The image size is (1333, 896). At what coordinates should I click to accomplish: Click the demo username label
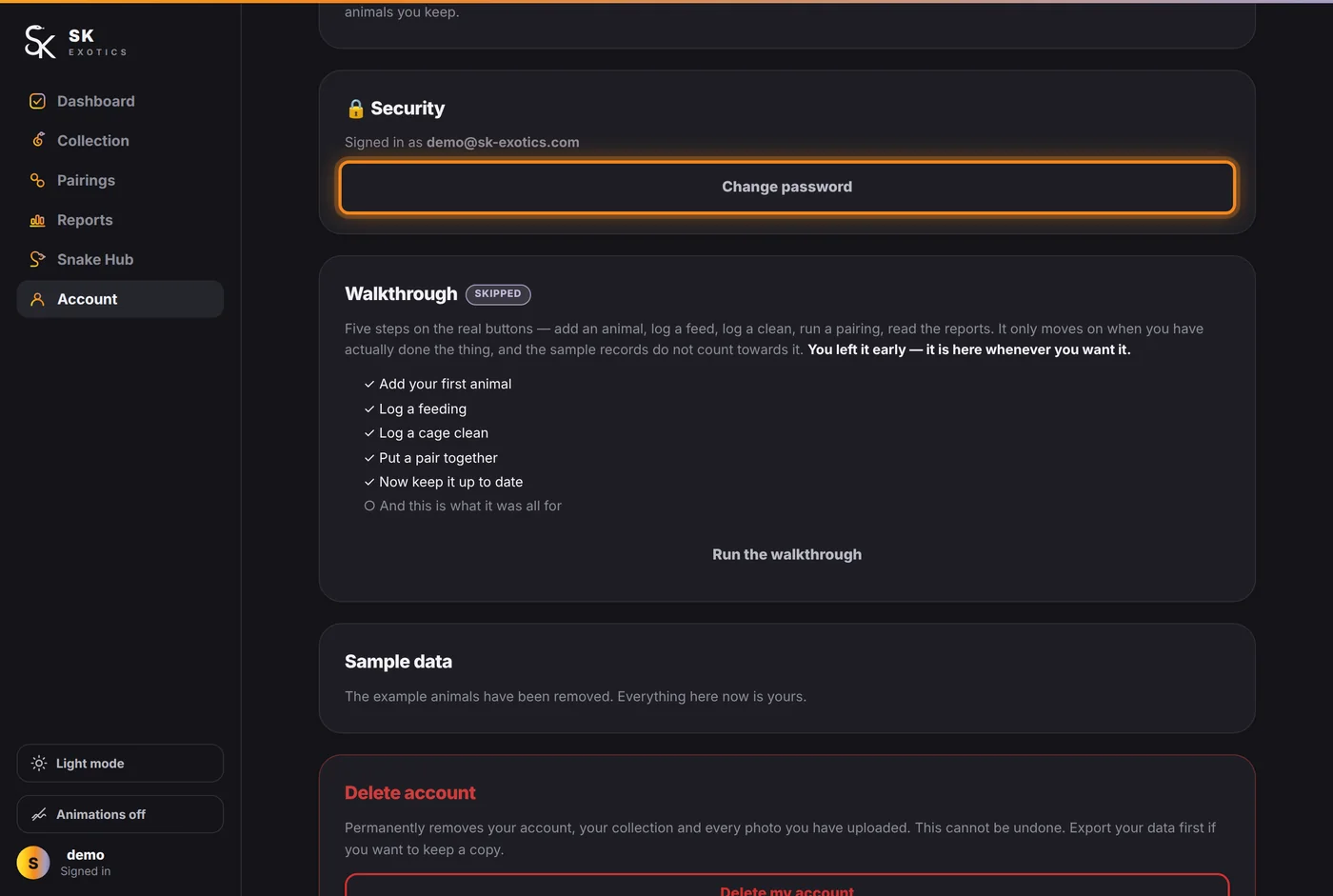[x=86, y=855]
